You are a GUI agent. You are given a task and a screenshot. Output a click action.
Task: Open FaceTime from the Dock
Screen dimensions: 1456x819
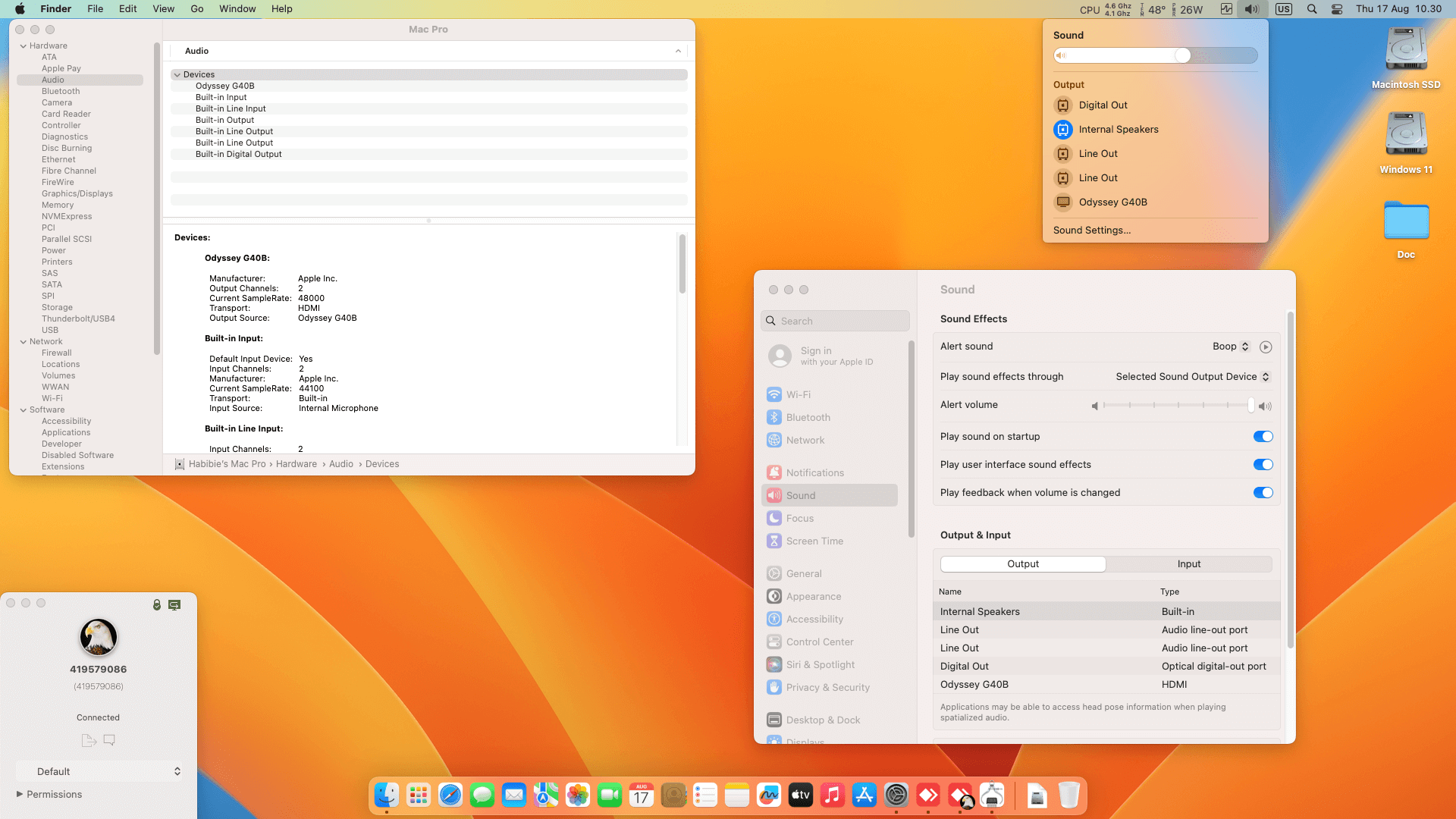point(610,795)
